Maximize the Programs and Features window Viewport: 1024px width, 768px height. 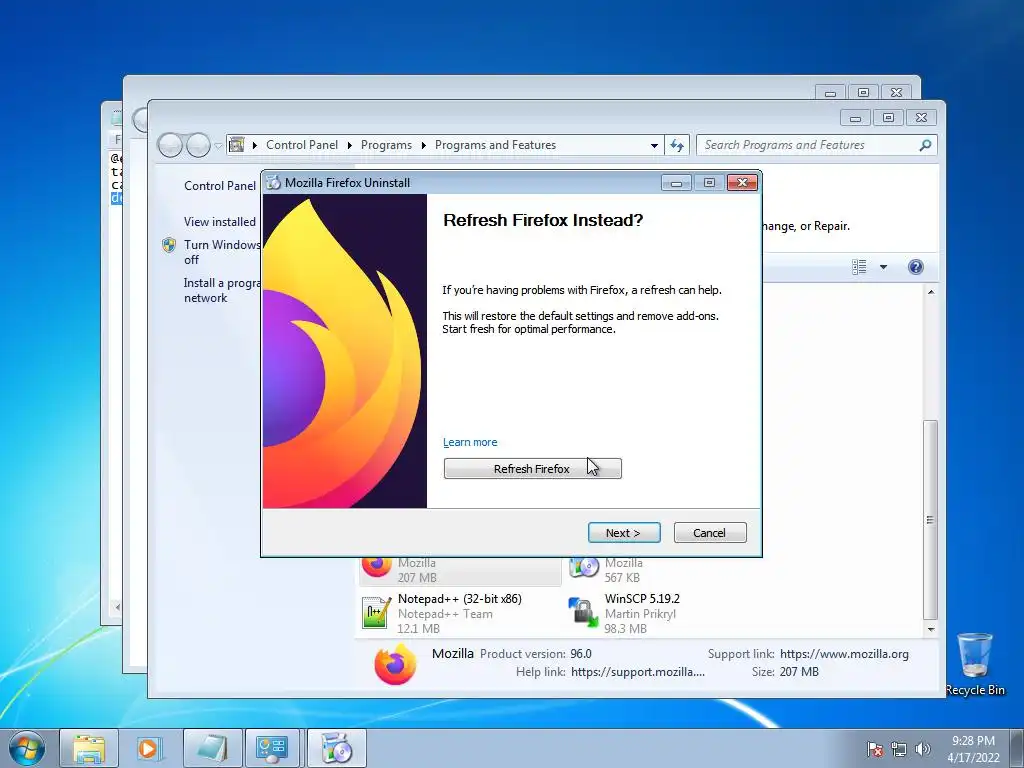(888, 118)
